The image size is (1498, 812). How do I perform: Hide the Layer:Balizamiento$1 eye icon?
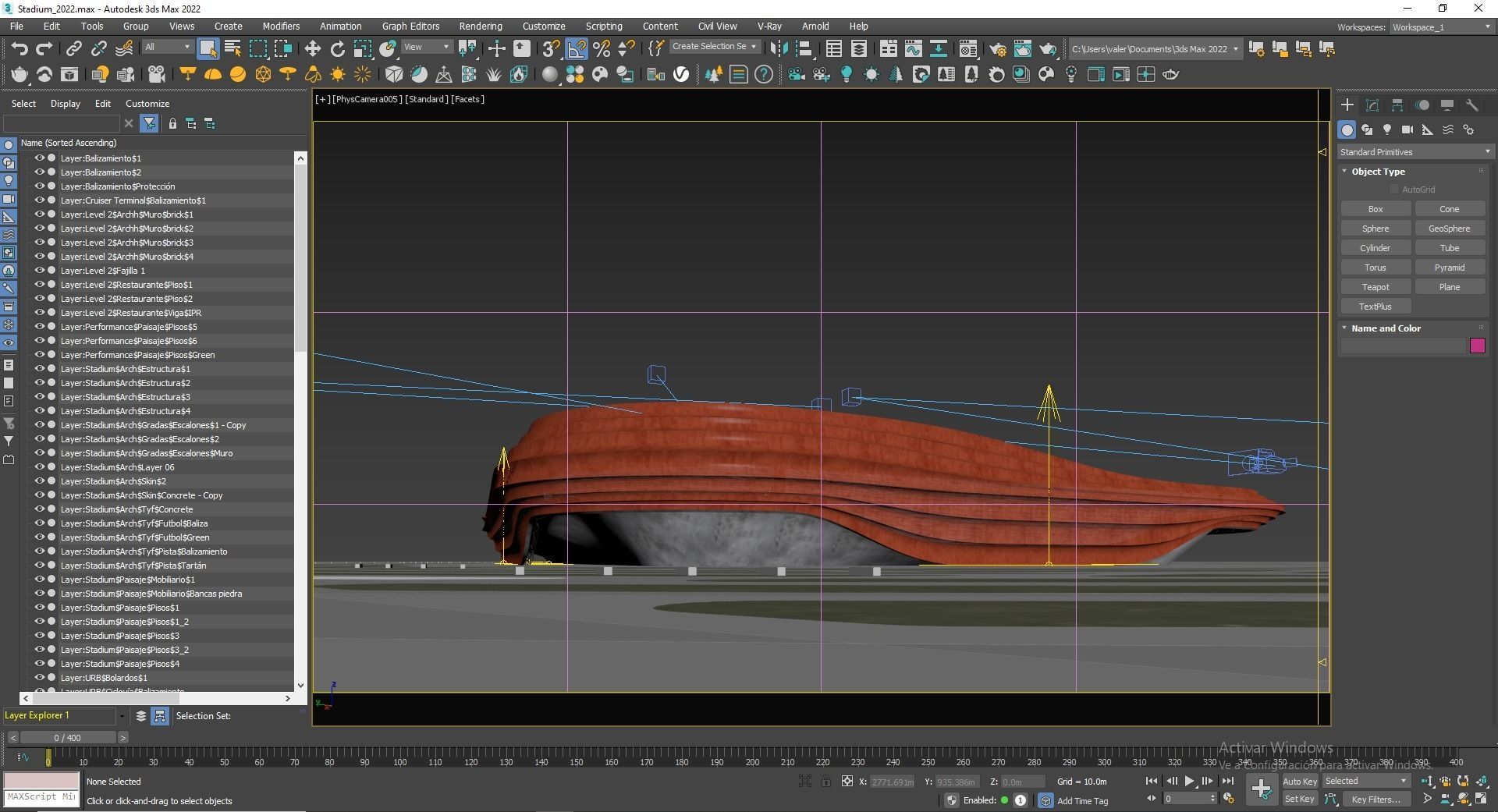[x=39, y=158]
